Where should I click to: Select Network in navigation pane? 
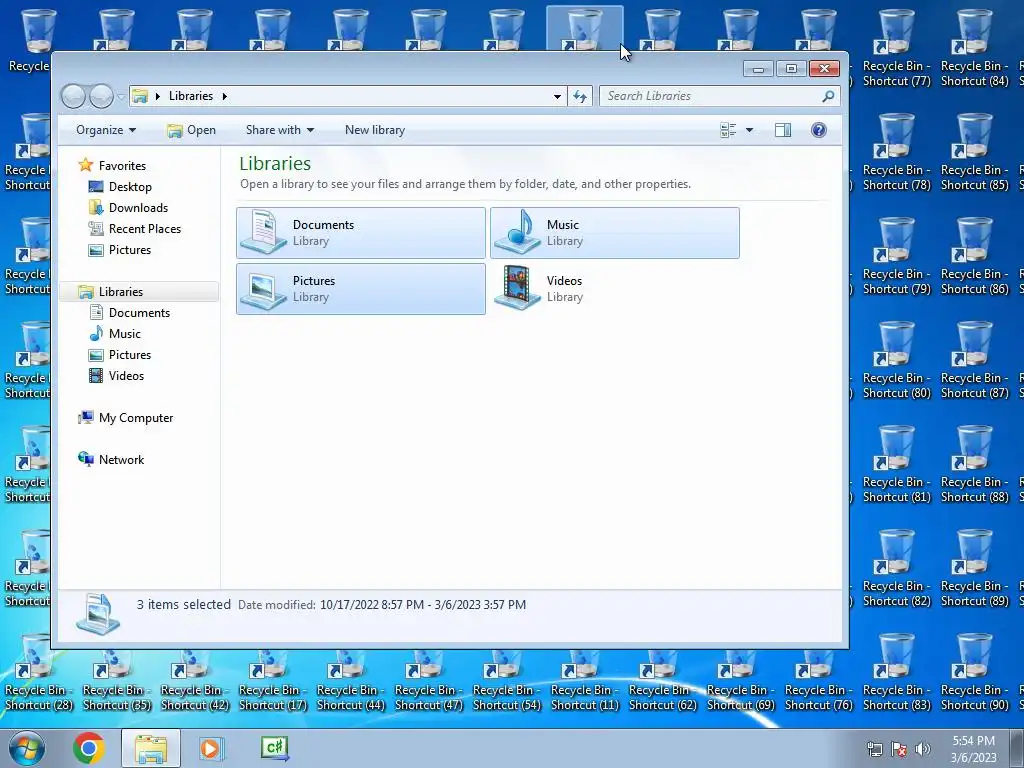pyautogui.click(x=121, y=460)
